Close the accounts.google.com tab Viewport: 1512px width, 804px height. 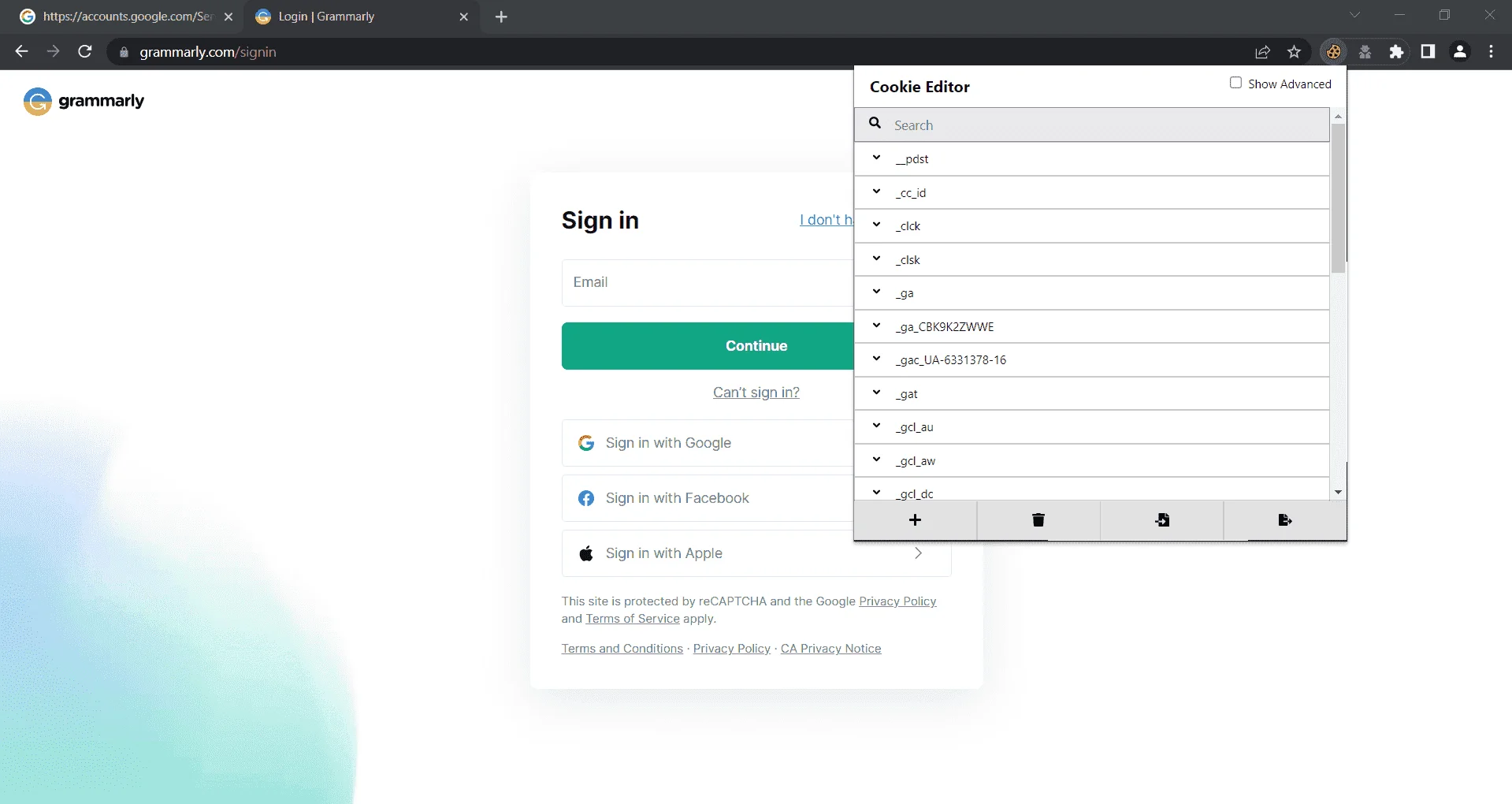(x=228, y=17)
